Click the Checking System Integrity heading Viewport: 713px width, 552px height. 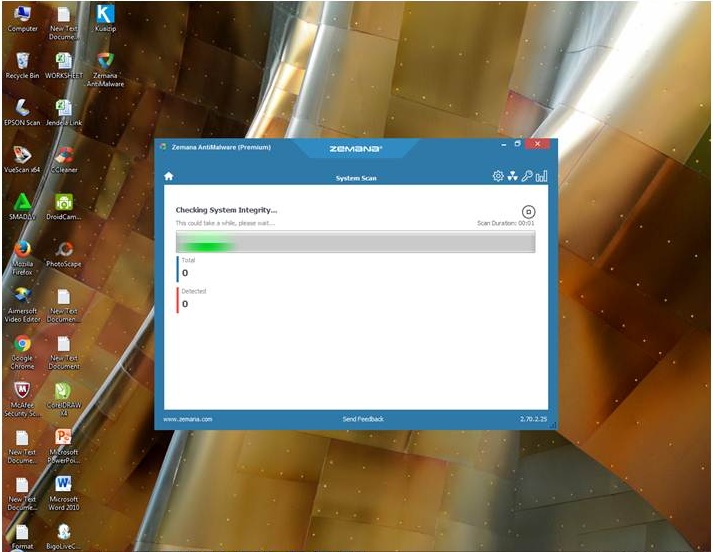tap(226, 210)
